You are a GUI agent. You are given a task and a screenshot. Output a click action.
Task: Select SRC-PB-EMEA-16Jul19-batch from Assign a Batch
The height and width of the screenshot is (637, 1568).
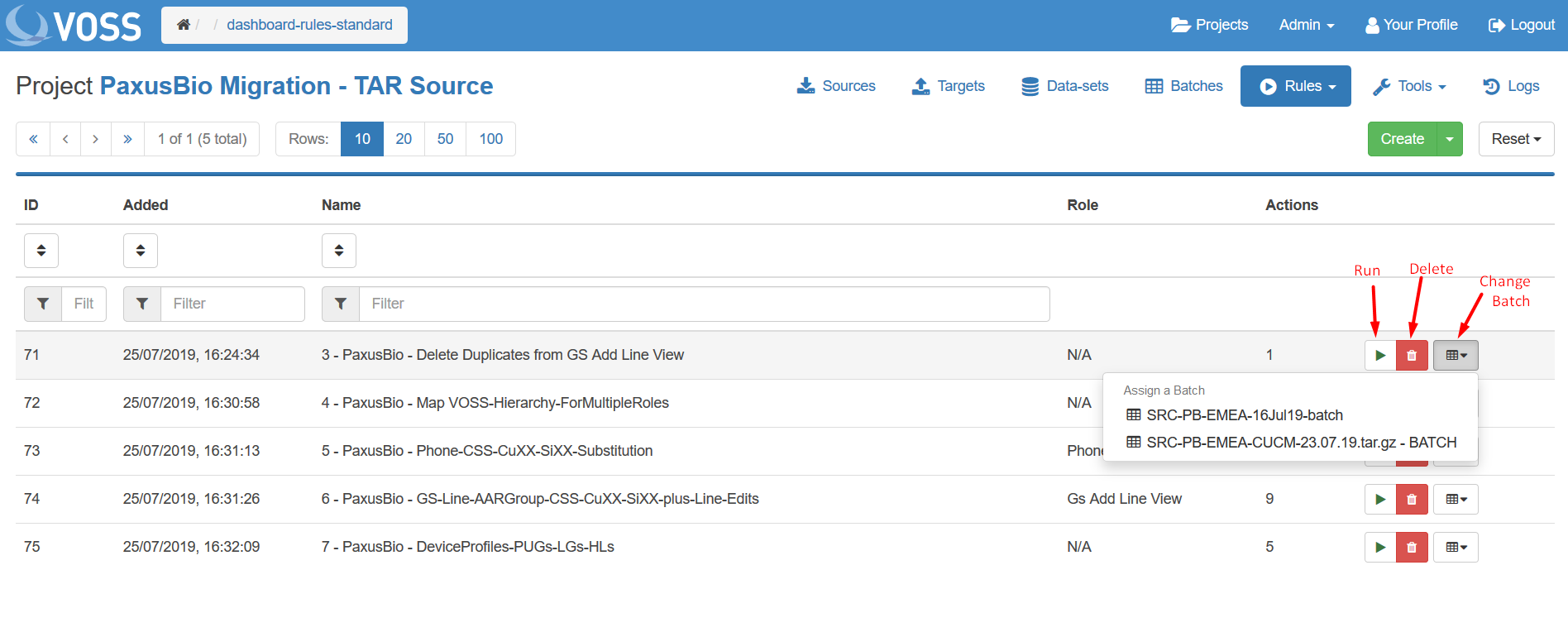[x=1244, y=415]
